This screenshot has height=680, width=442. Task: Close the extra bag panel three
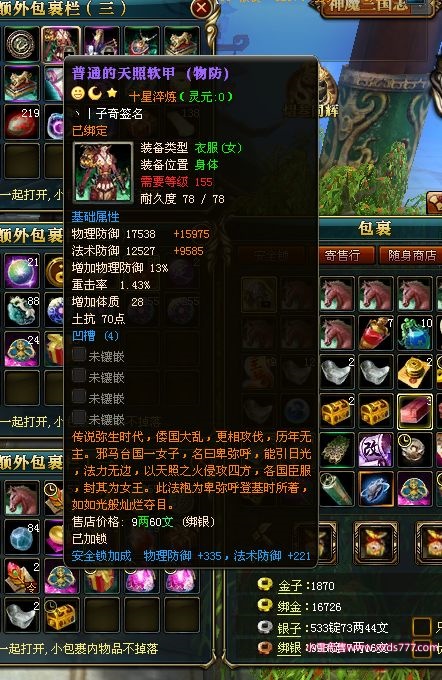(x=201, y=8)
